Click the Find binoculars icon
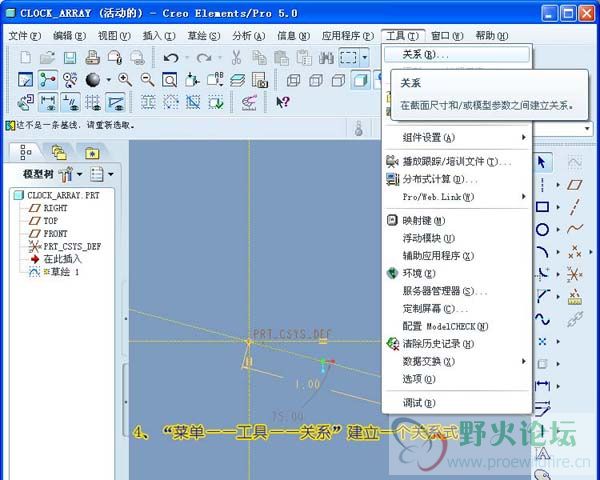600x480 pixels. point(326,58)
